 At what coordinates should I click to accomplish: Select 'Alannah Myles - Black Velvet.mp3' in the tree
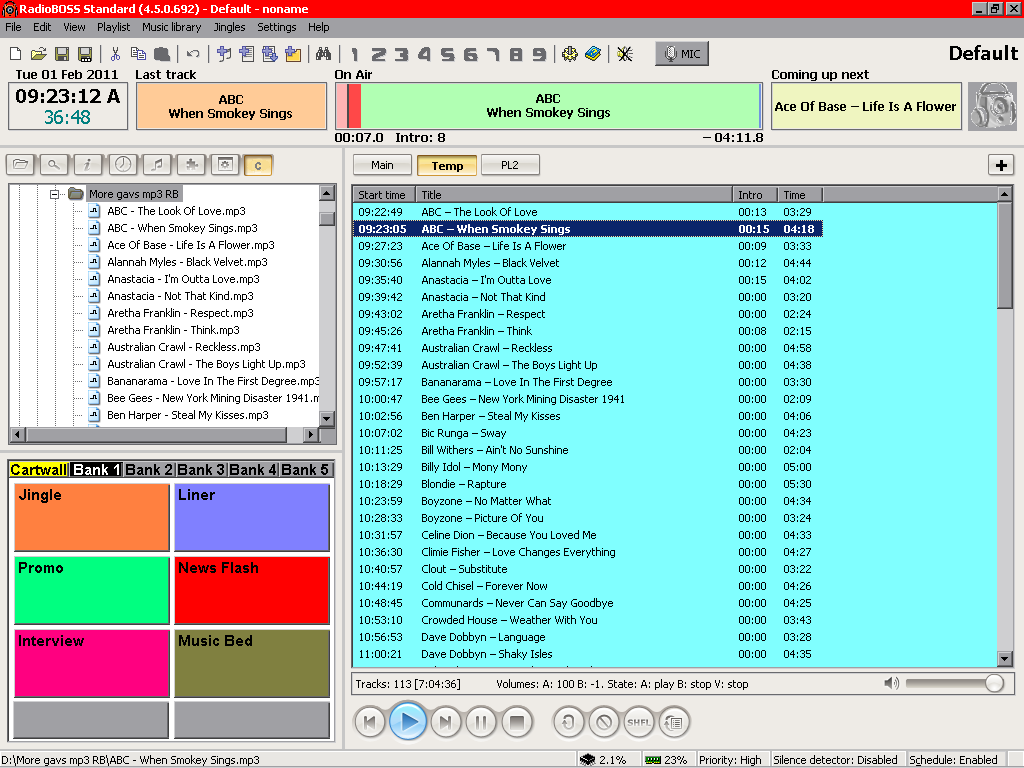pyautogui.click(x=187, y=262)
